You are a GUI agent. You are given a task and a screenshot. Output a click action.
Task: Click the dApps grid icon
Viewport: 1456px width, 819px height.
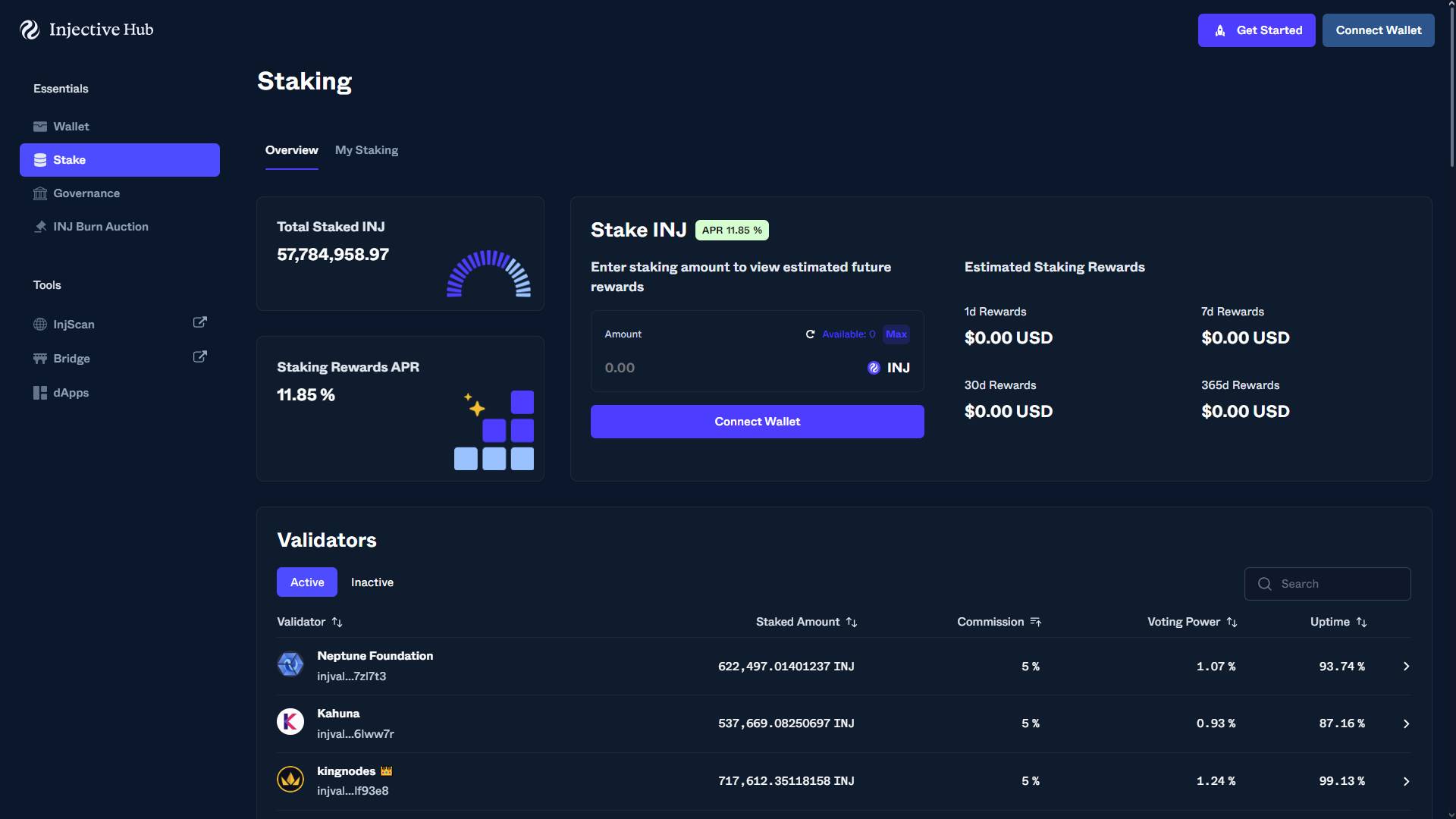[x=40, y=393]
